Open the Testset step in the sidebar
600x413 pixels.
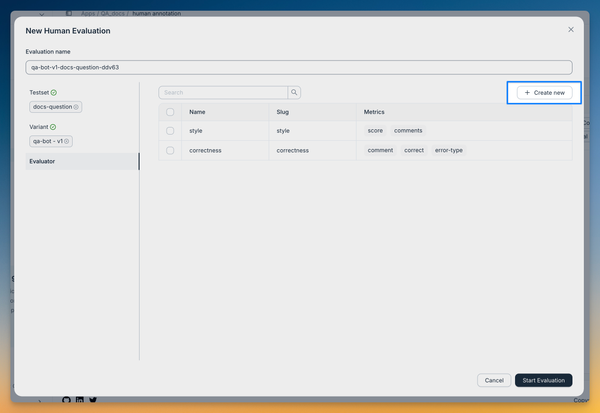39,92
